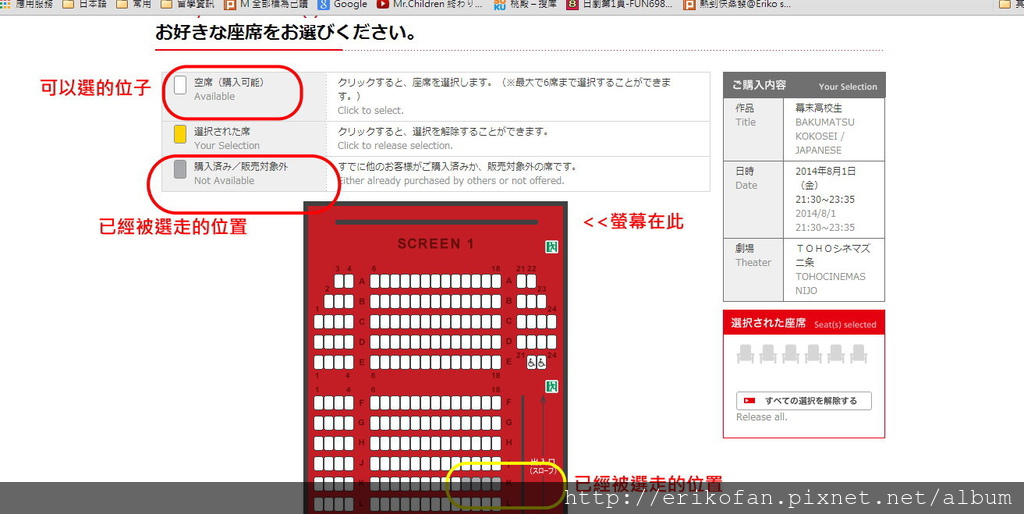The height and width of the screenshot is (514, 1024).
Task: Select seat G18 in the center block
Action: click(496, 423)
